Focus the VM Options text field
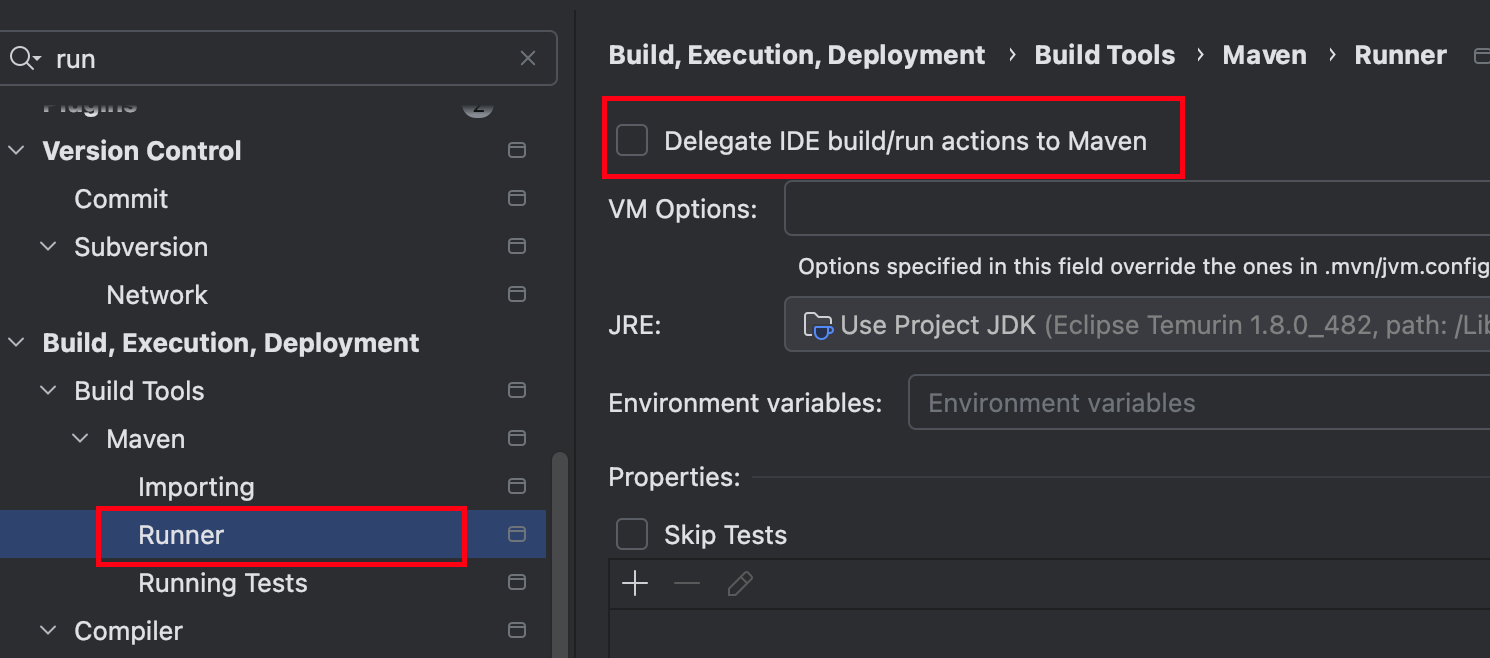The height and width of the screenshot is (658, 1490). coord(1137,208)
